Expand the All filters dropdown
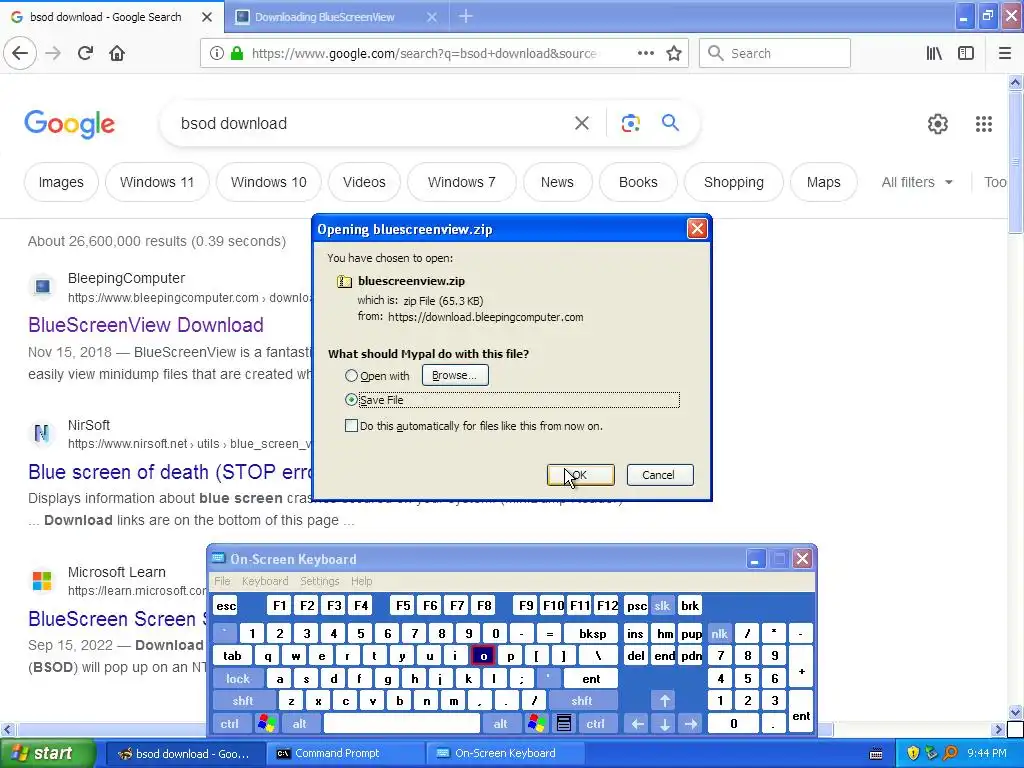Screen dimensions: 1024x768 coord(917,182)
